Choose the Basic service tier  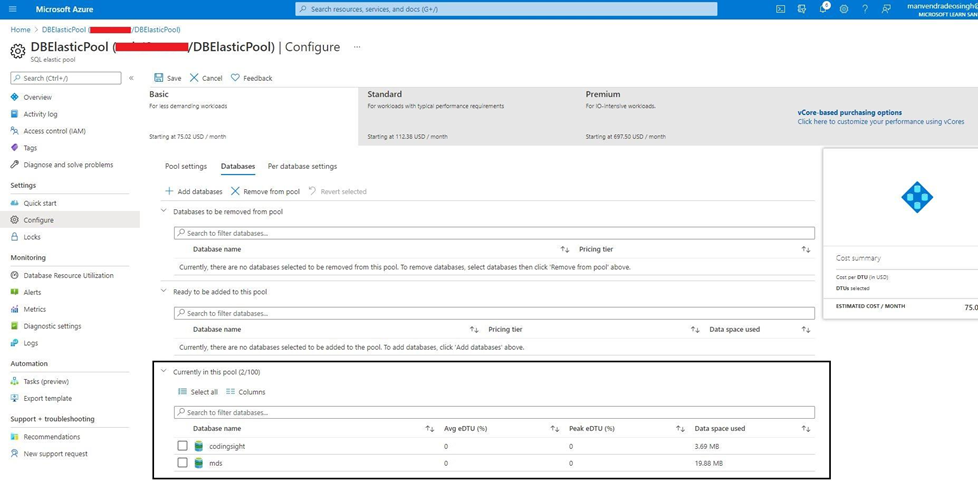click(252, 117)
